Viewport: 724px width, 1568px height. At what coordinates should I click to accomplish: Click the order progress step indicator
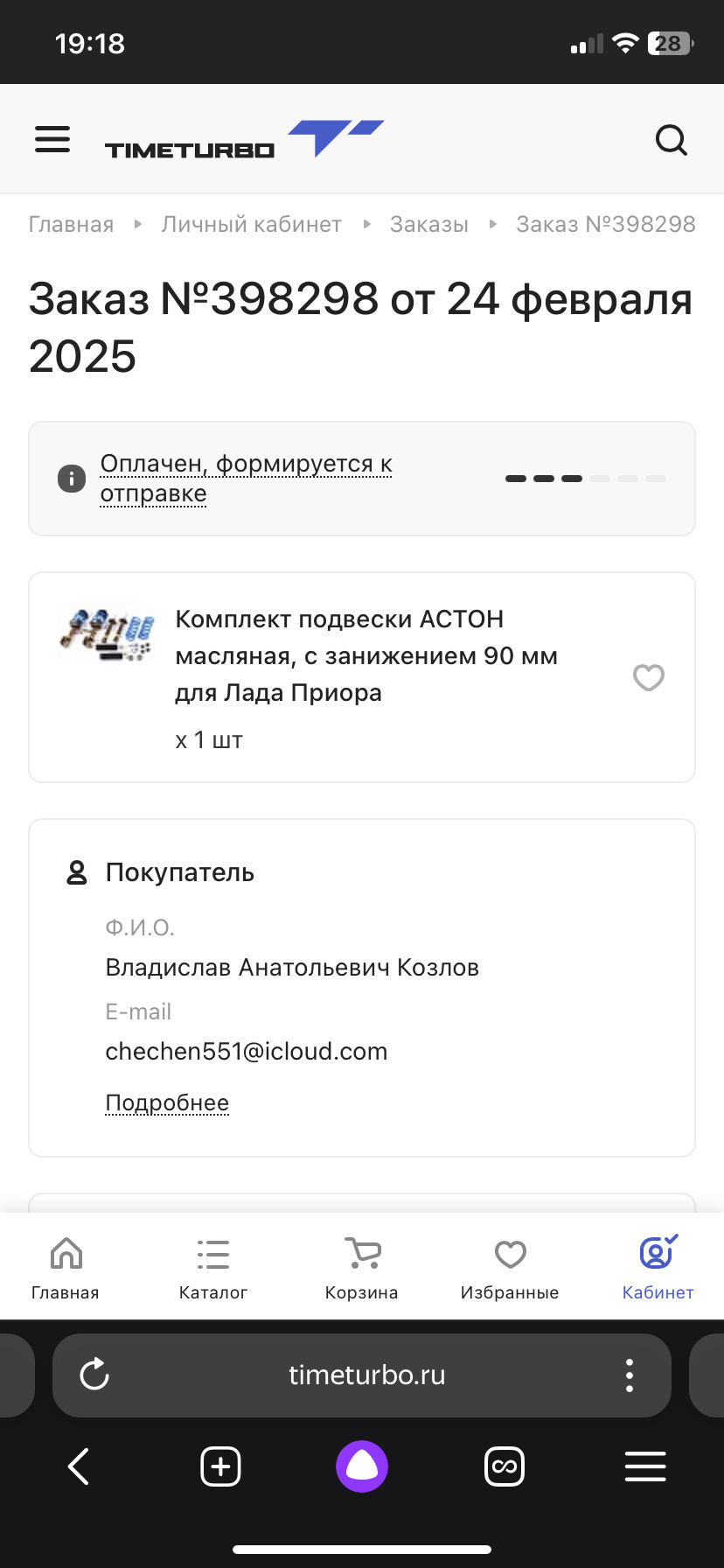pyautogui.click(x=585, y=479)
